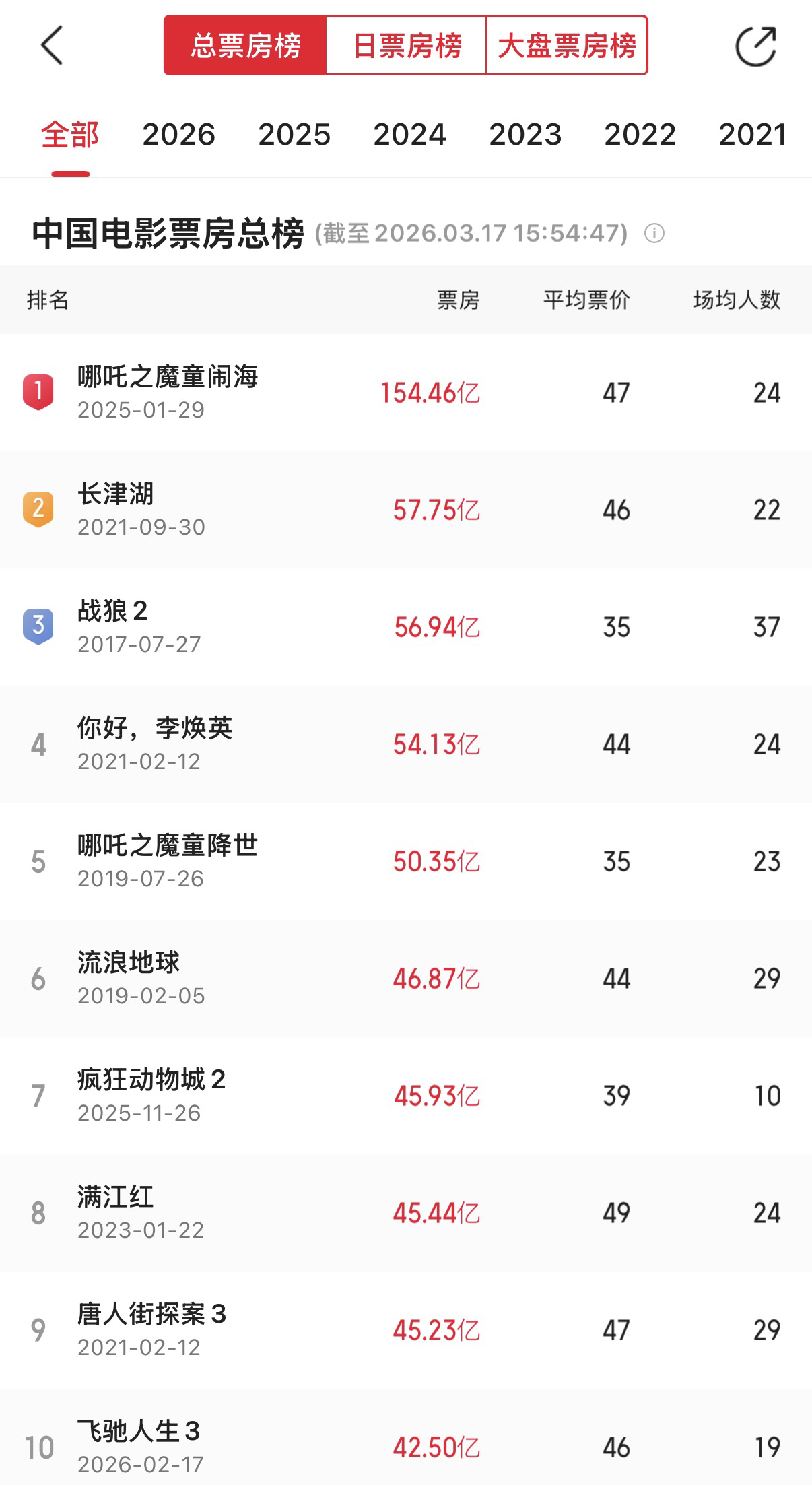Viewport: 812px width, 1485px height.
Task: Tap the 平均票价 column header
Action: [x=586, y=300]
